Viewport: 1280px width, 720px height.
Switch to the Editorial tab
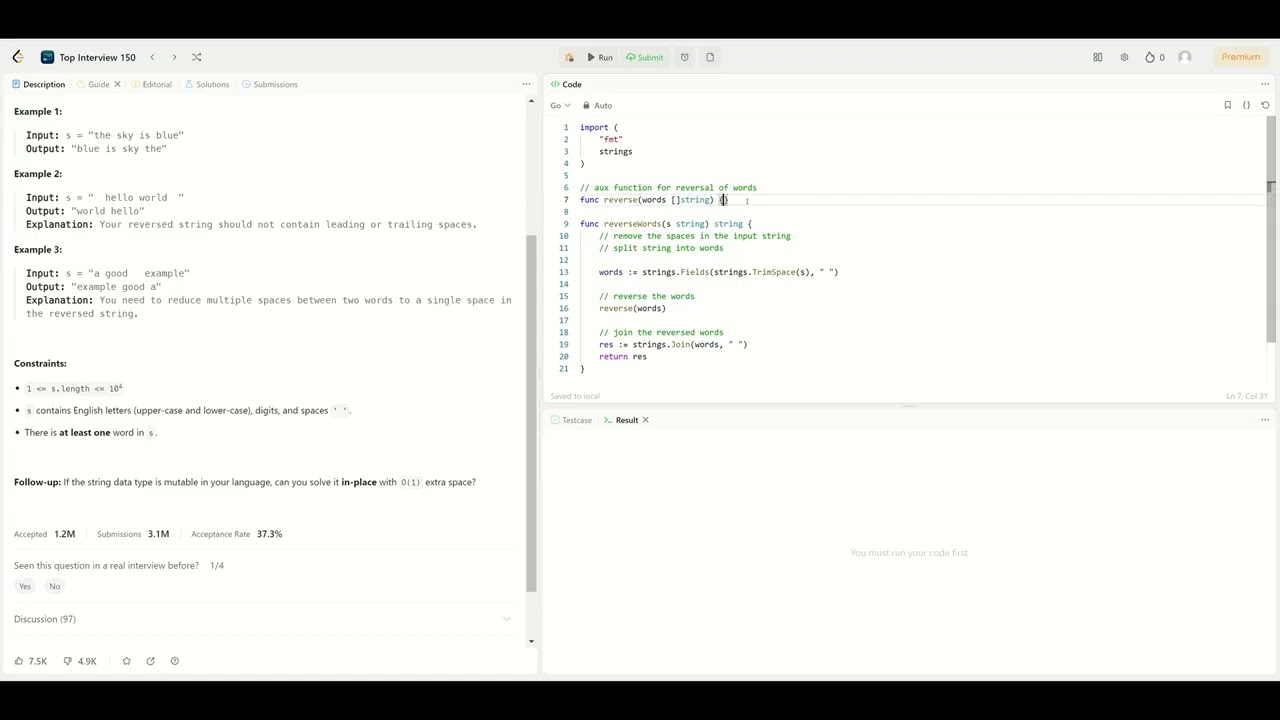pyautogui.click(x=151, y=84)
